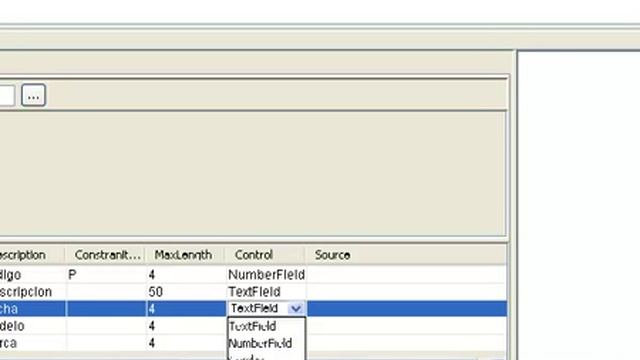Screen dimensions: 640x360
Task: Click input field left of ellipsis button
Action: pyautogui.click(x=7, y=95)
